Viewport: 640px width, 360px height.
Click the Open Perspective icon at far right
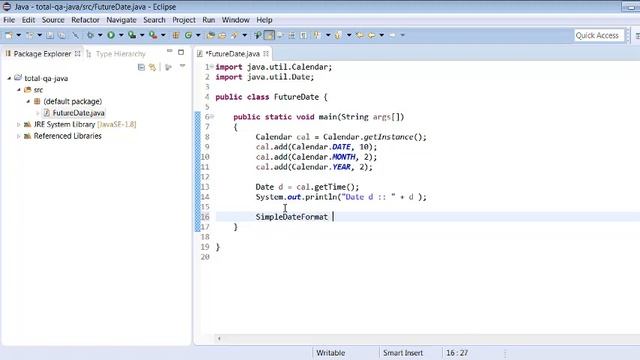637,36
